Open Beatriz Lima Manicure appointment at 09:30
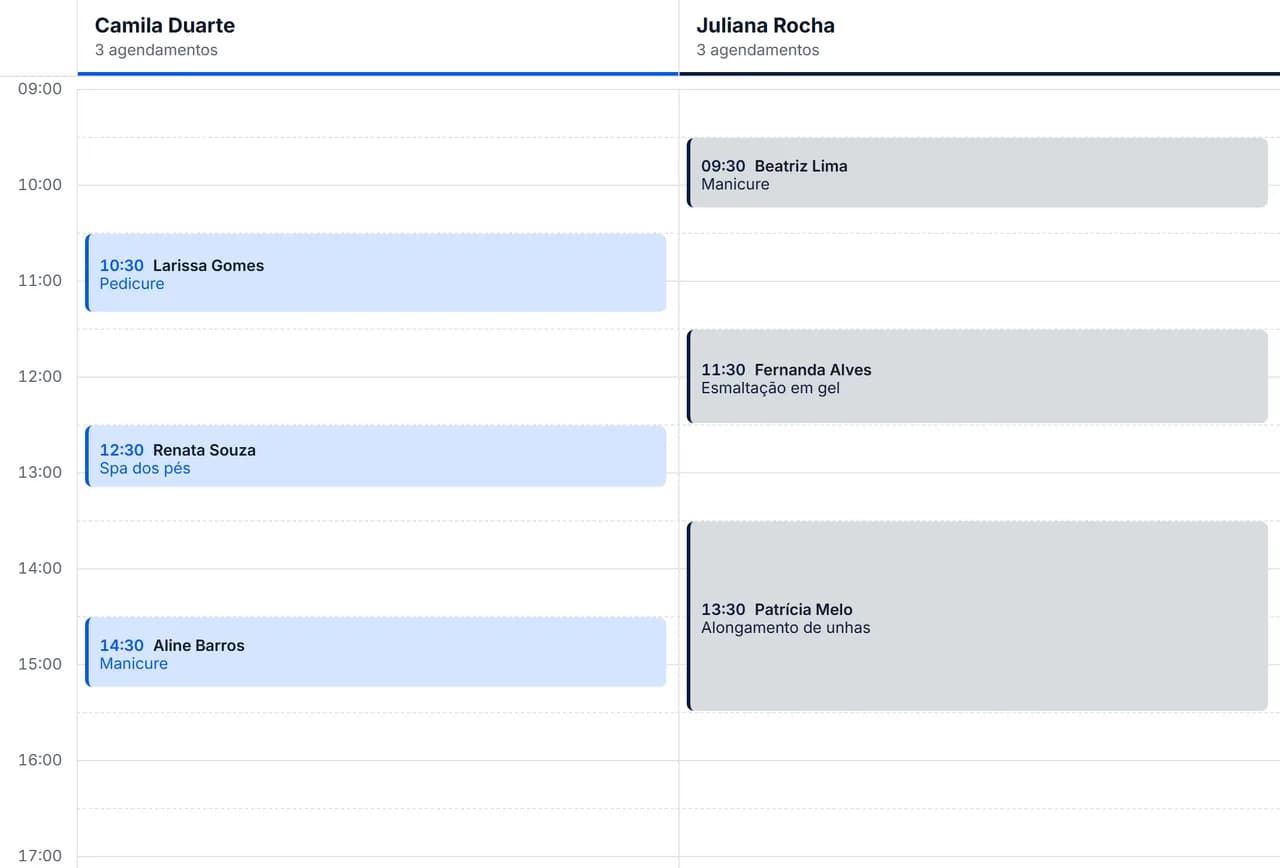The image size is (1280, 868). pyautogui.click(x=978, y=173)
